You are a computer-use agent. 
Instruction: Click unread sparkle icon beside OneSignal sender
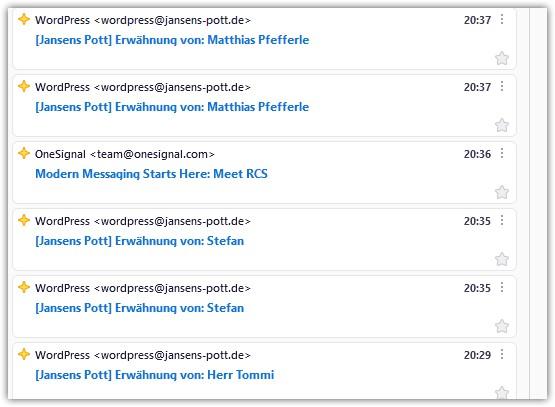coord(24,153)
